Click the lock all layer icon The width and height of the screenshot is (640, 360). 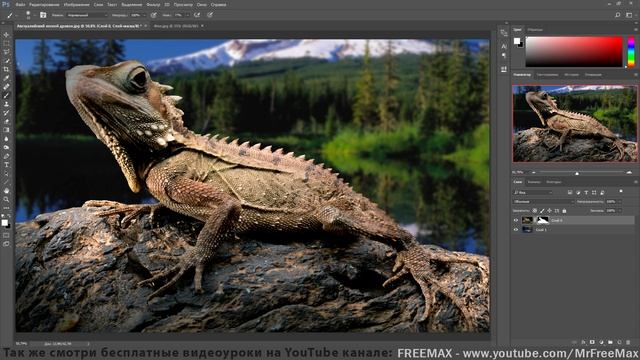[x=564, y=211]
